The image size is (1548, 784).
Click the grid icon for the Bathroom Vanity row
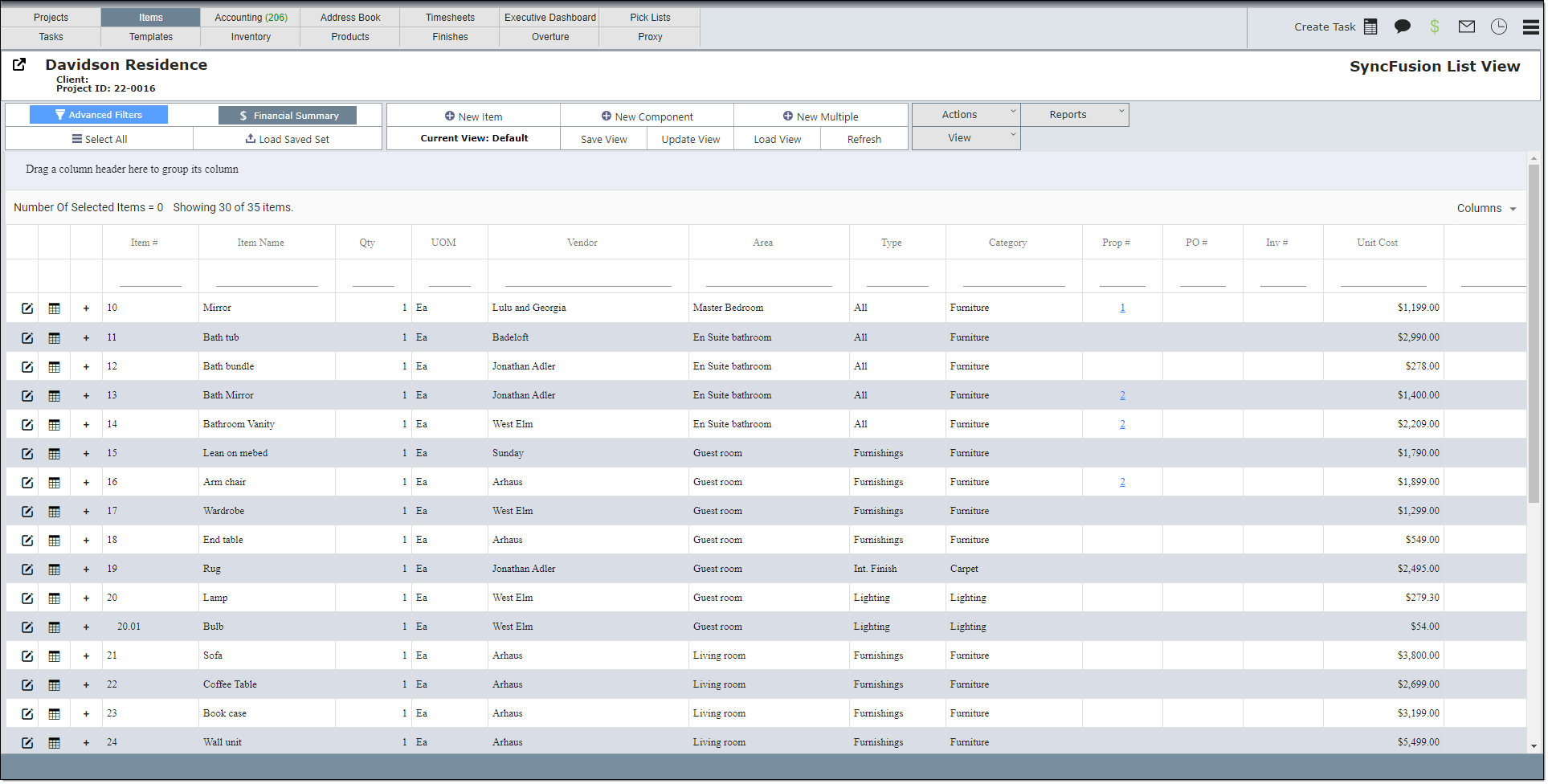[54, 425]
